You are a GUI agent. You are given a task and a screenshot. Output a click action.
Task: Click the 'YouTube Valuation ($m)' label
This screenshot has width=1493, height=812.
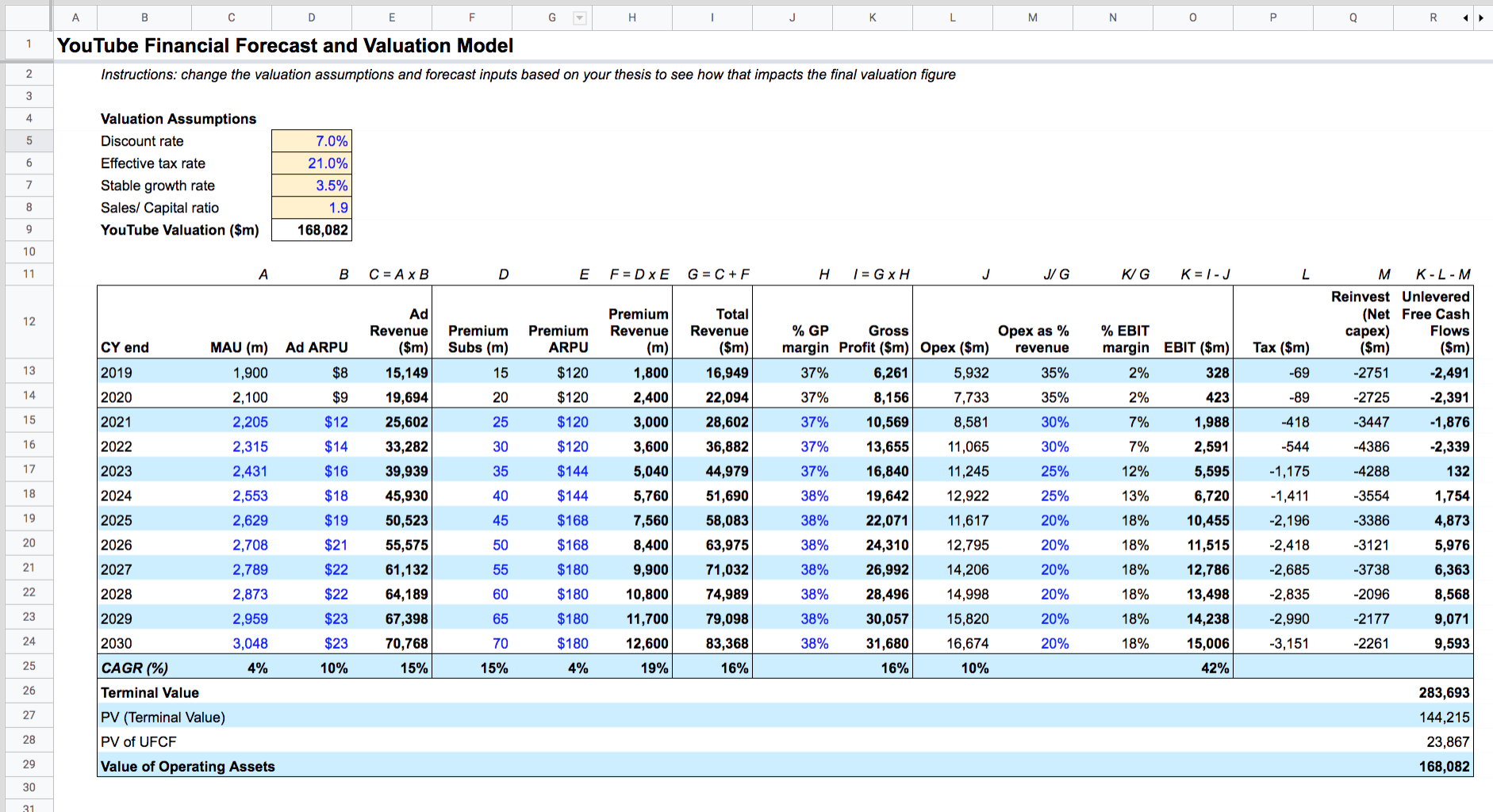[180, 230]
